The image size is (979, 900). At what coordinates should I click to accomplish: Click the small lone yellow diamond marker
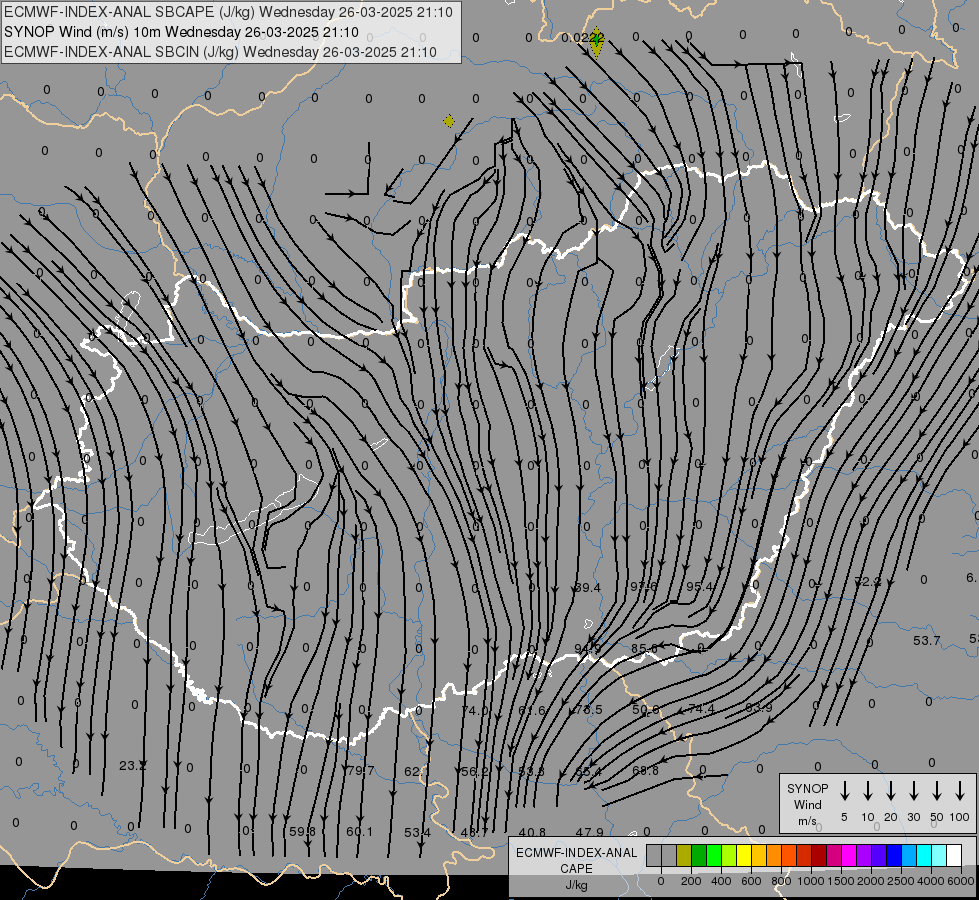pos(449,121)
